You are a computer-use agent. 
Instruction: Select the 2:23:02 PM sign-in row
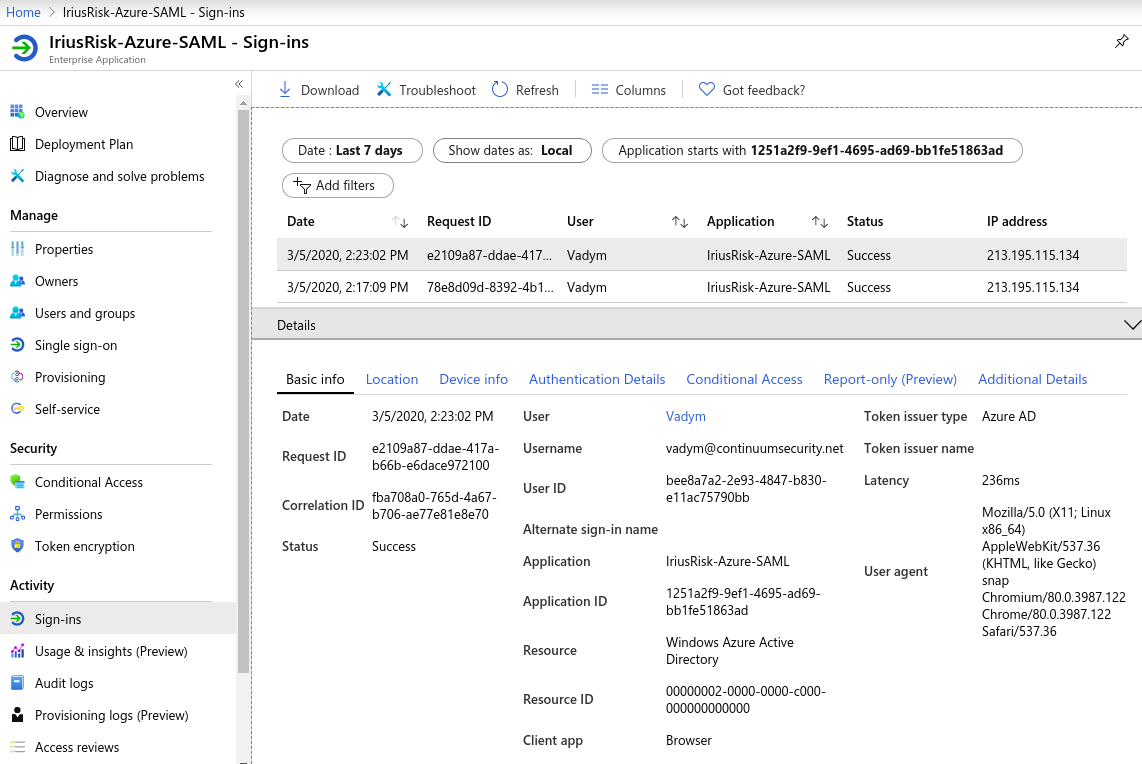coord(701,256)
